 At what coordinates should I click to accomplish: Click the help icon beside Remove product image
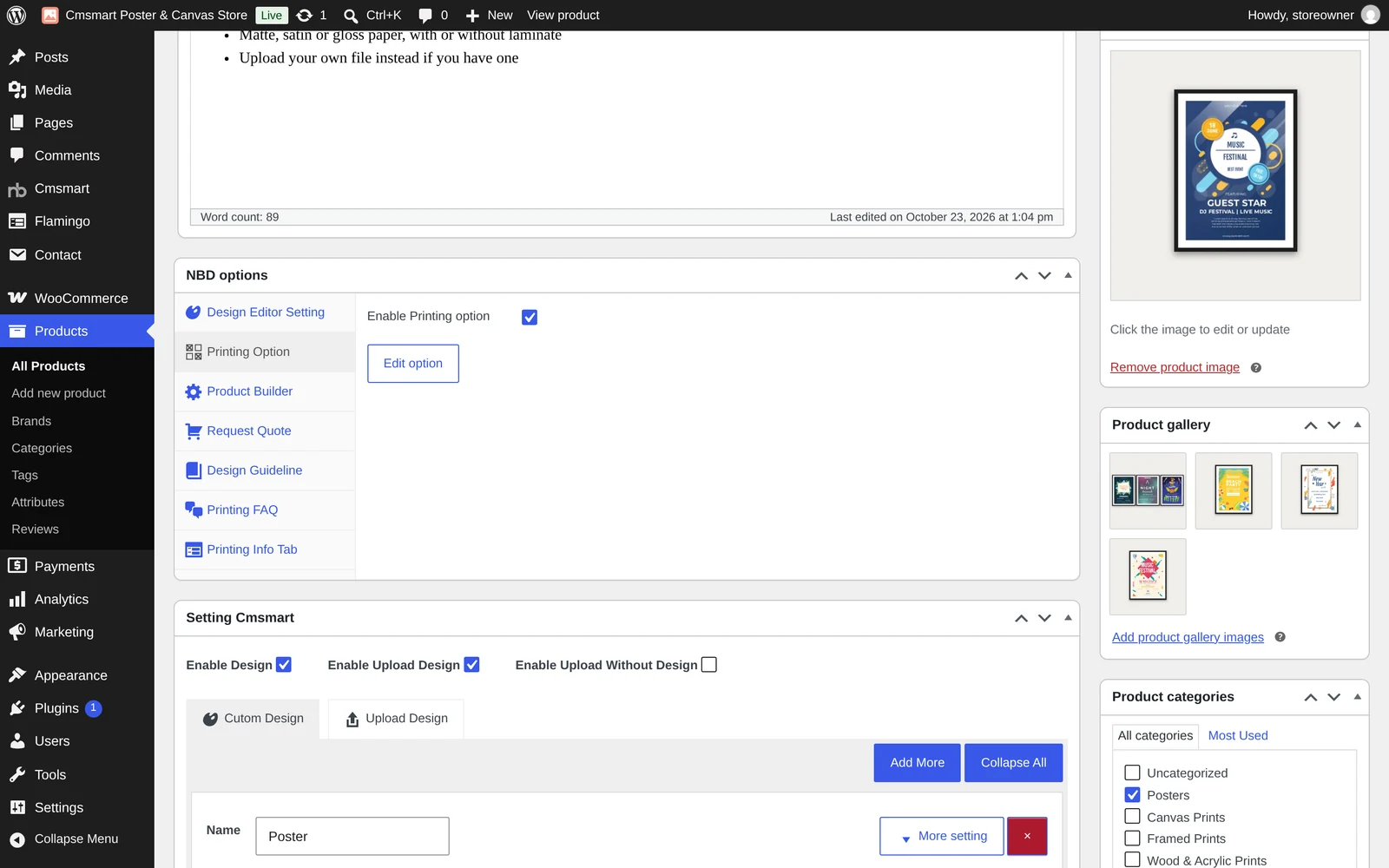pos(1255,368)
